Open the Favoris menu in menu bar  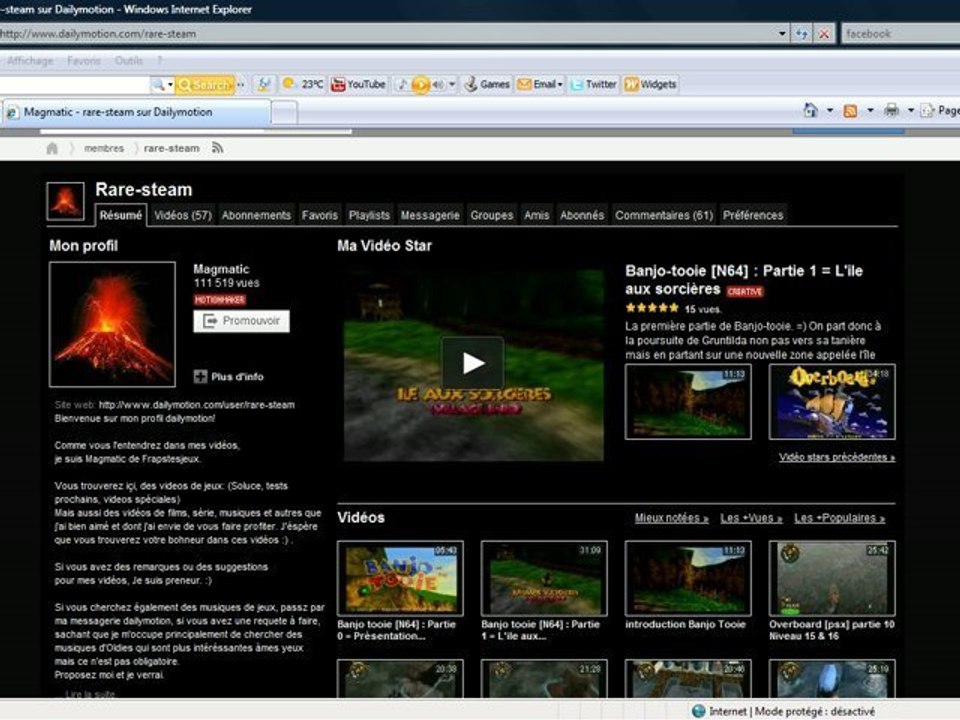(x=84, y=61)
